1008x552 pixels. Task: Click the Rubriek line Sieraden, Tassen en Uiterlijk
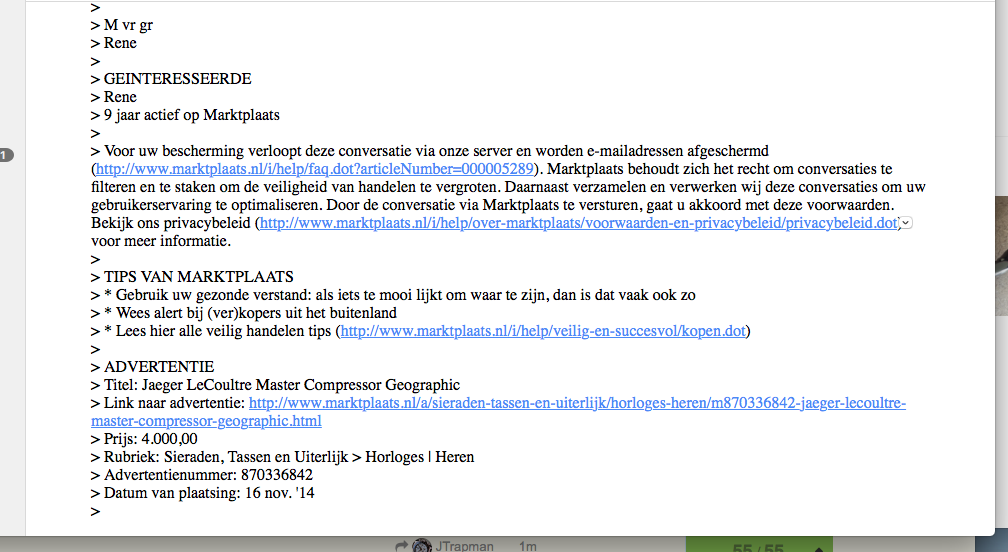(289, 457)
